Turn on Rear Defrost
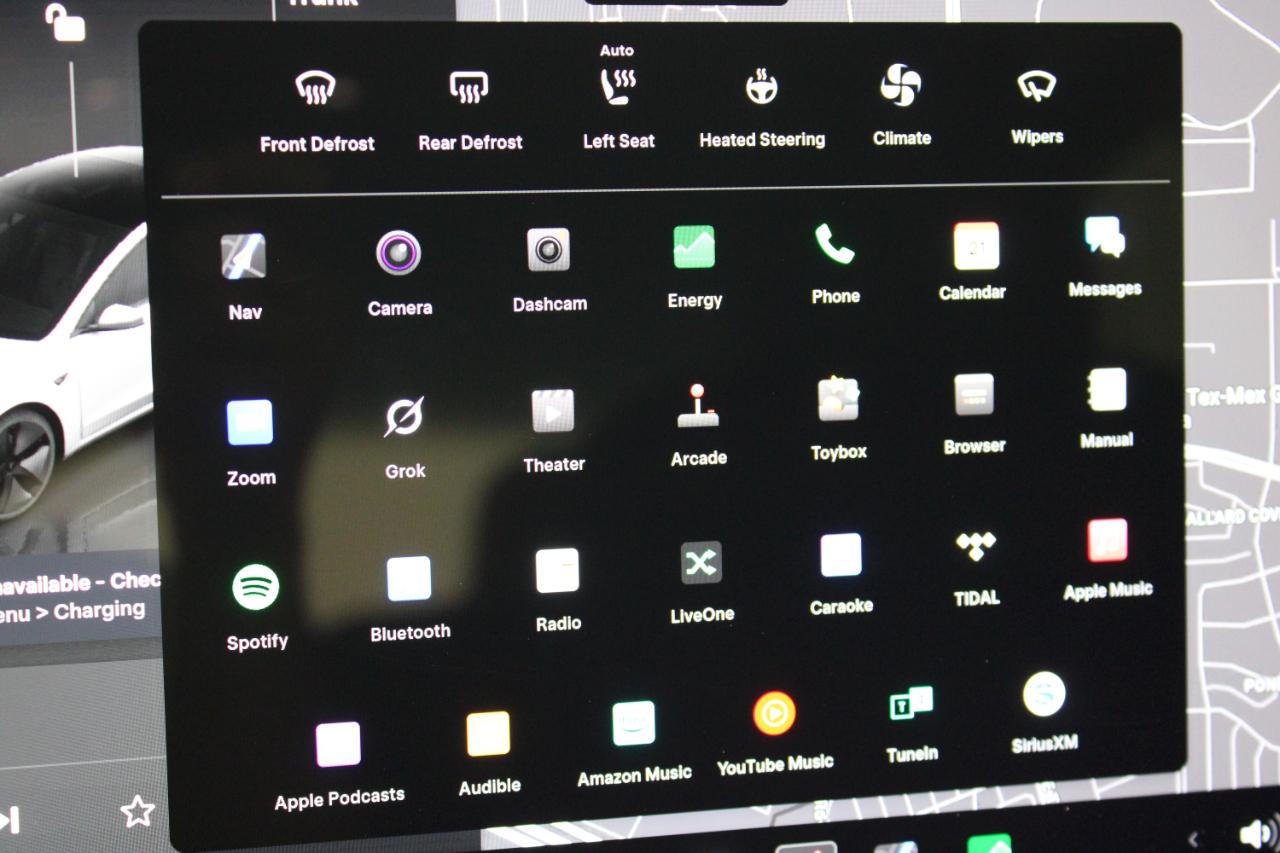This screenshot has height=853, width=1280. coord(469,88)
